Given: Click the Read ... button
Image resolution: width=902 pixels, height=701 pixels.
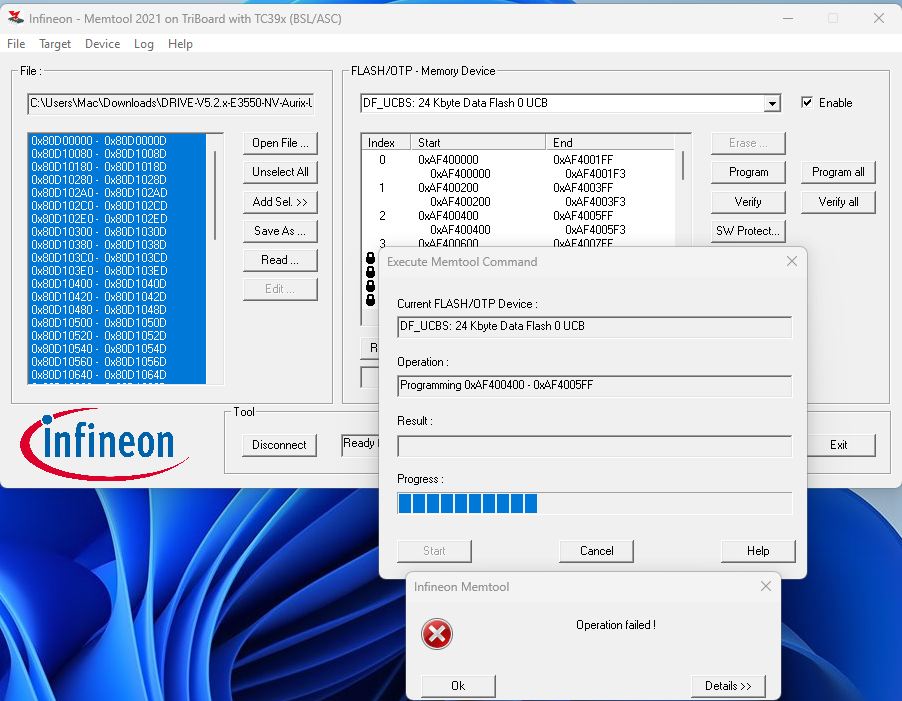Looking at the screenshot, I should click(280, 259).
